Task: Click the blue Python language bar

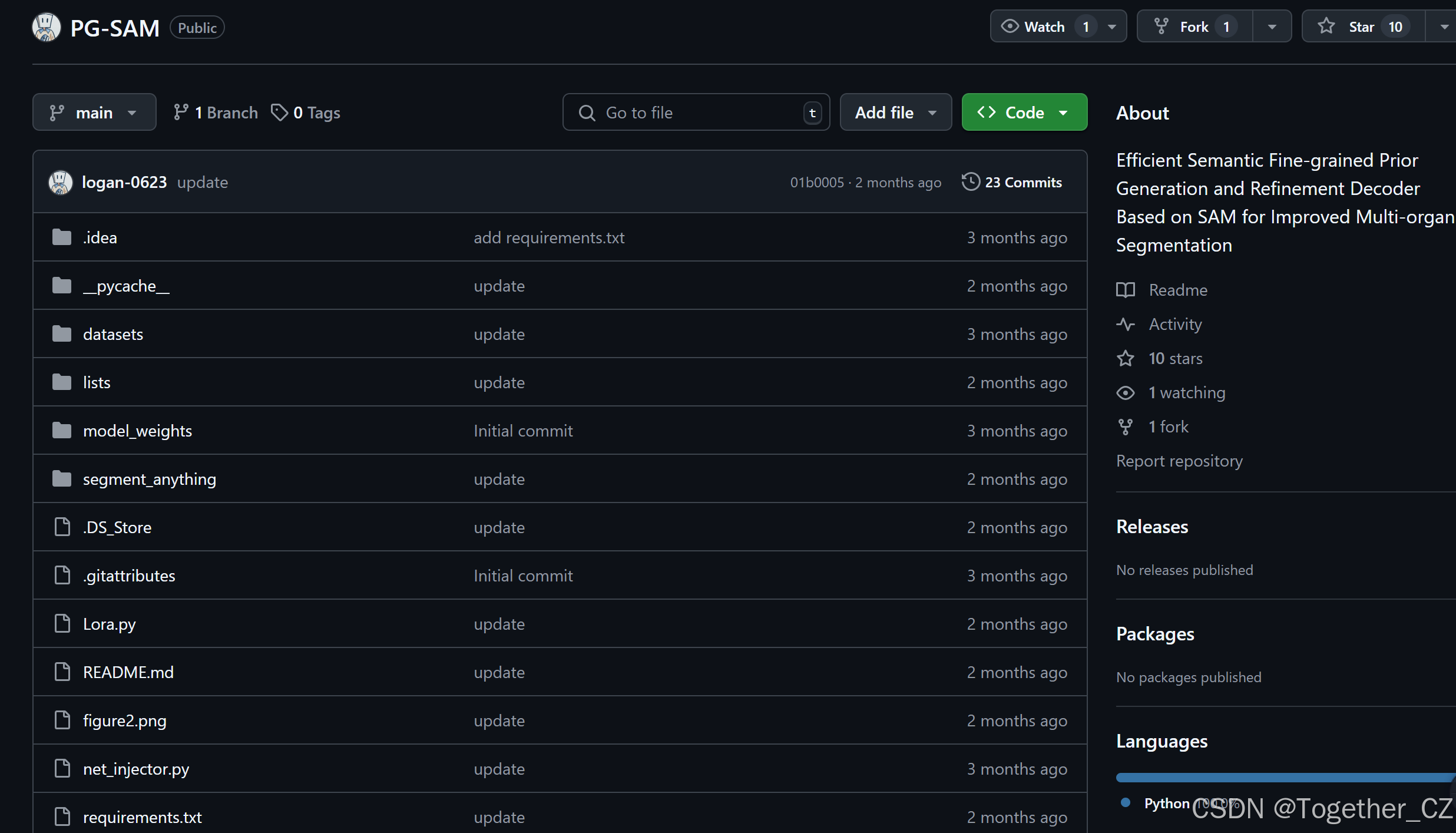Action: (x=1284, y=778)
